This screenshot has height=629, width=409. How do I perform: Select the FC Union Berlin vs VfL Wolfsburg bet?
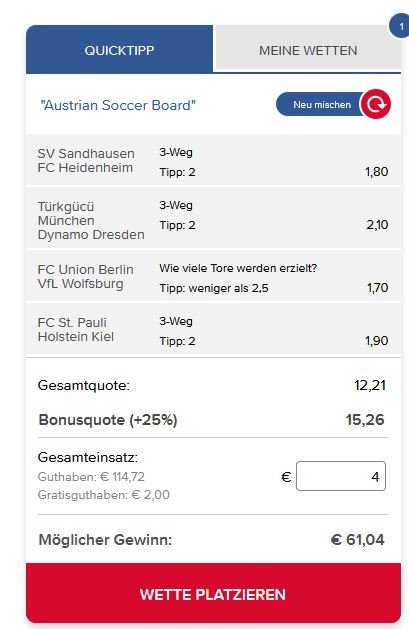point(213,276)
